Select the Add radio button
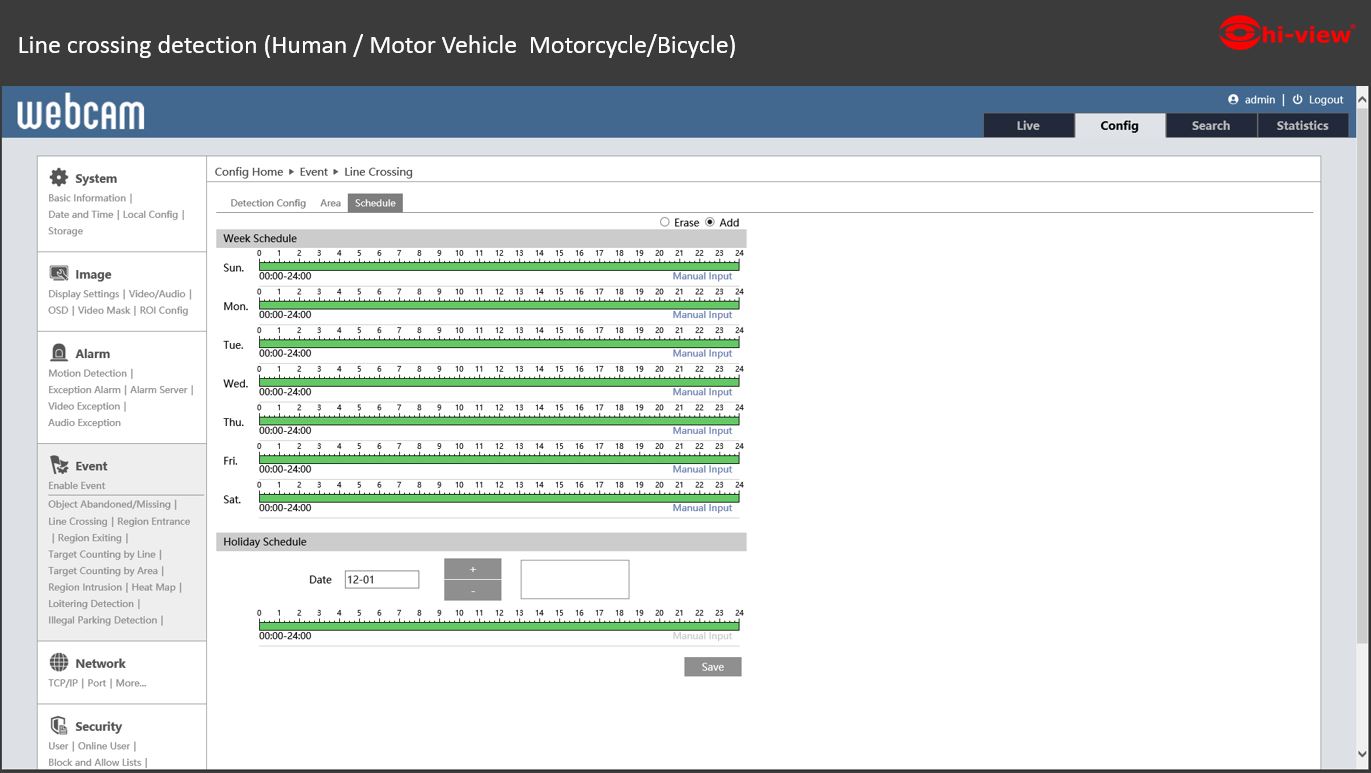 click(710, 222)
